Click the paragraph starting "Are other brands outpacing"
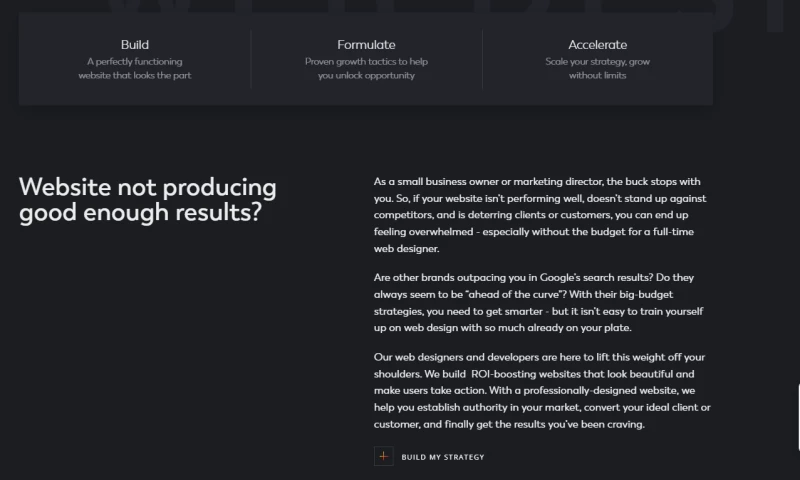 pos(540,301)
